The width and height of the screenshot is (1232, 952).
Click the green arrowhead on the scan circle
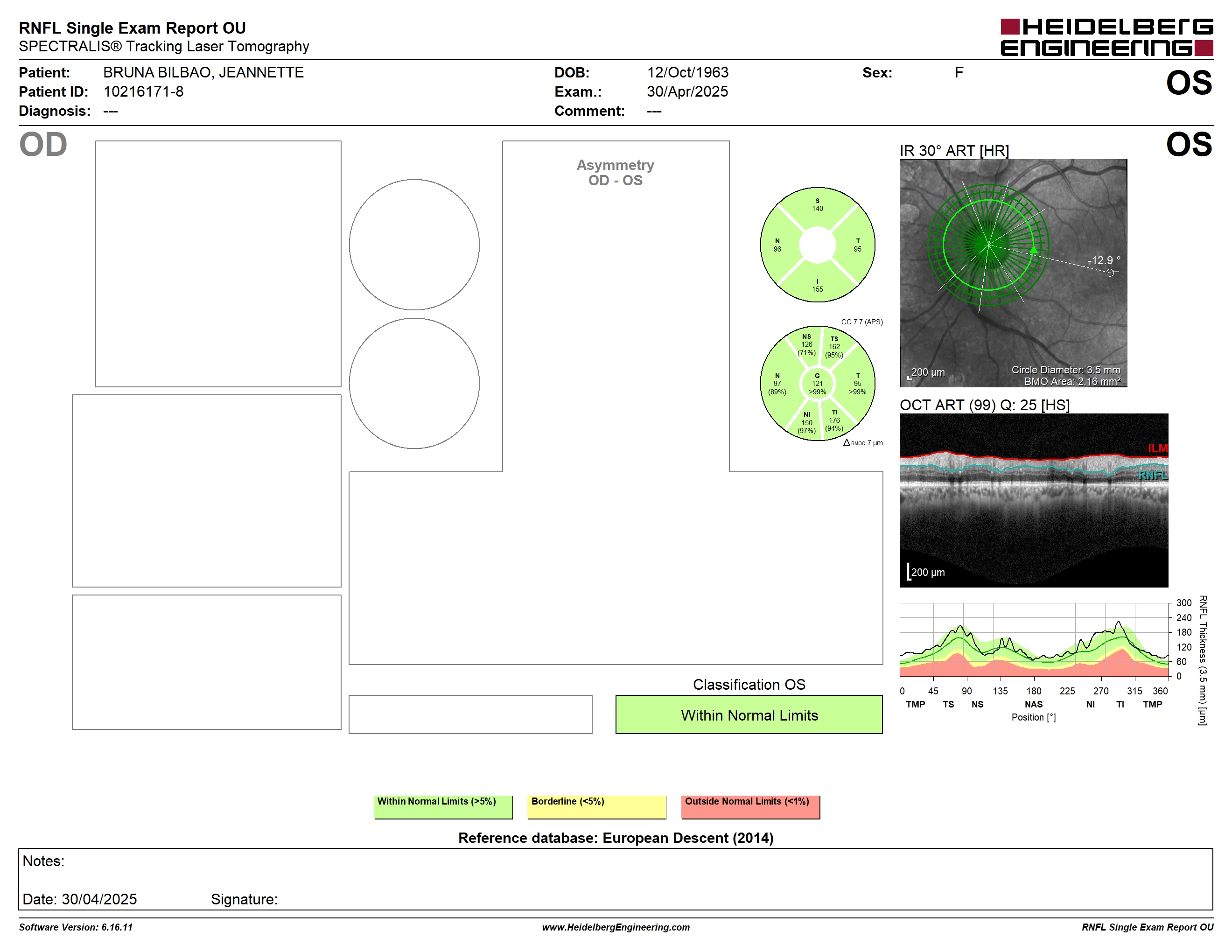point(1034,249)
